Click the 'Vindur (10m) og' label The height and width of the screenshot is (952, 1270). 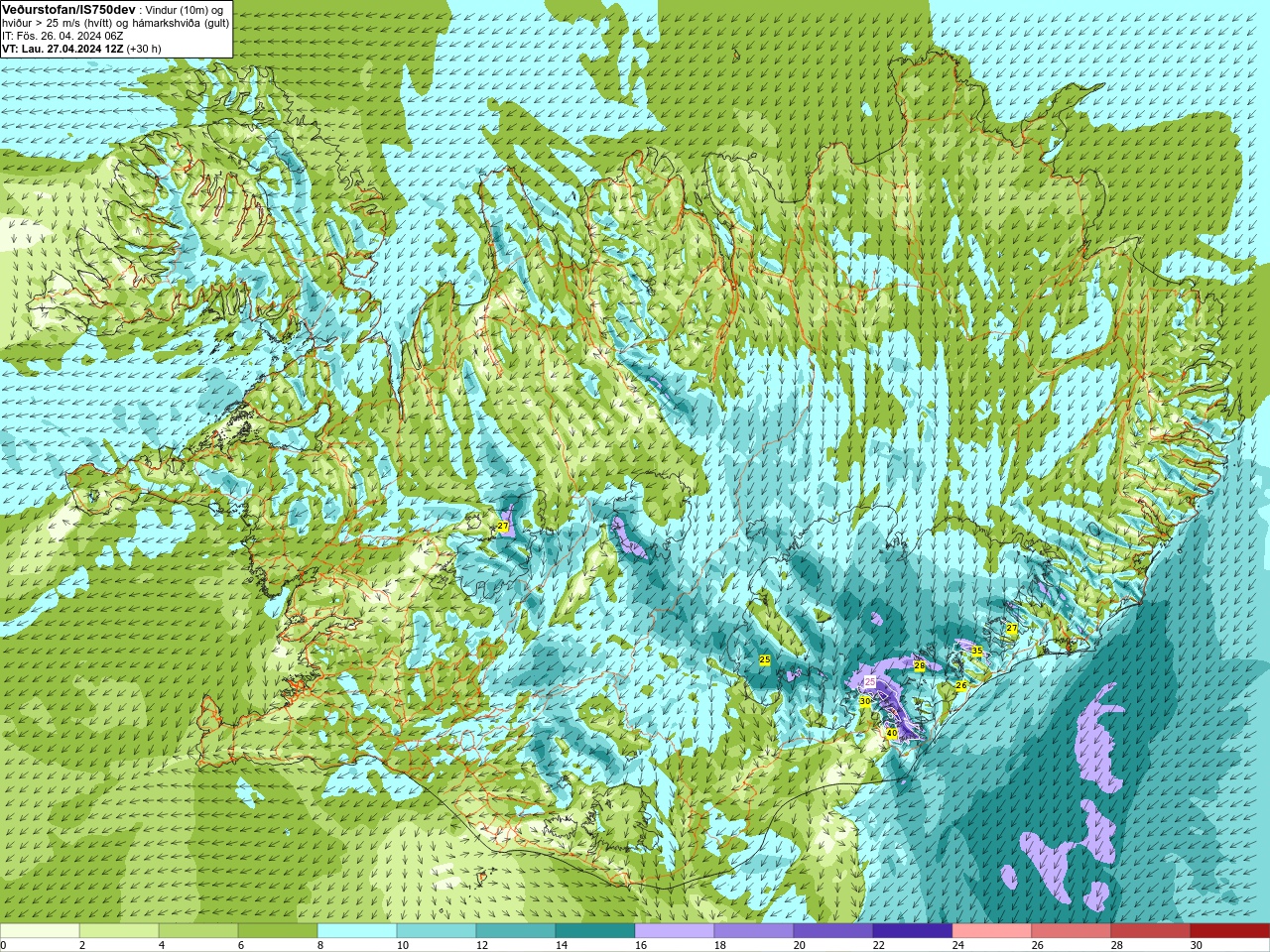point(185,10)
